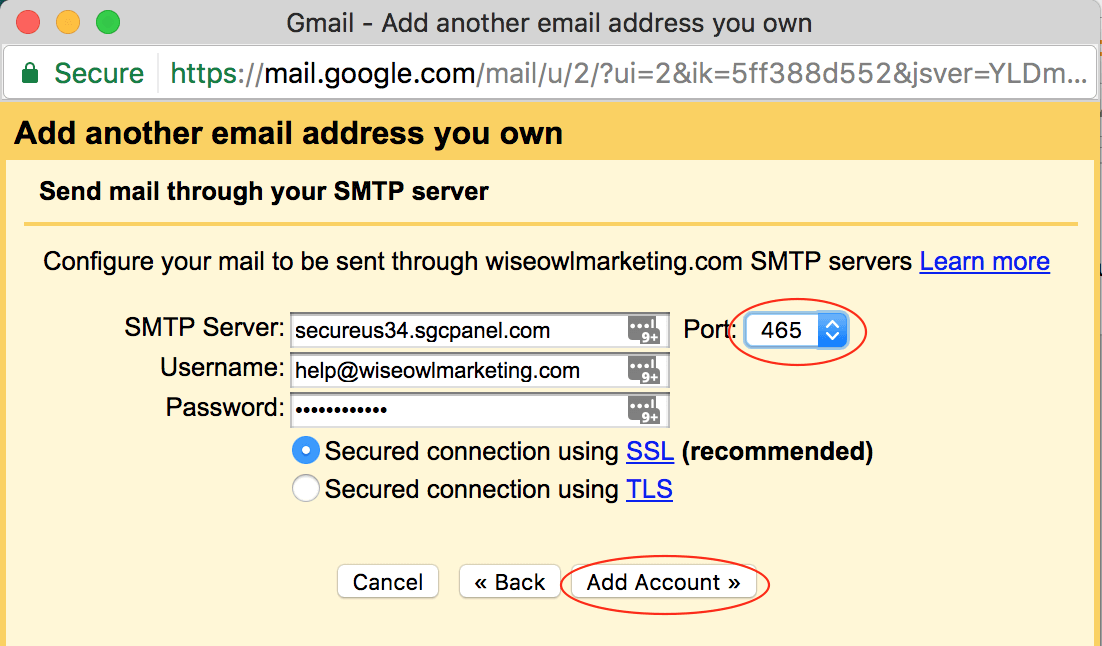Click the Add Account button

click(662, 581)
